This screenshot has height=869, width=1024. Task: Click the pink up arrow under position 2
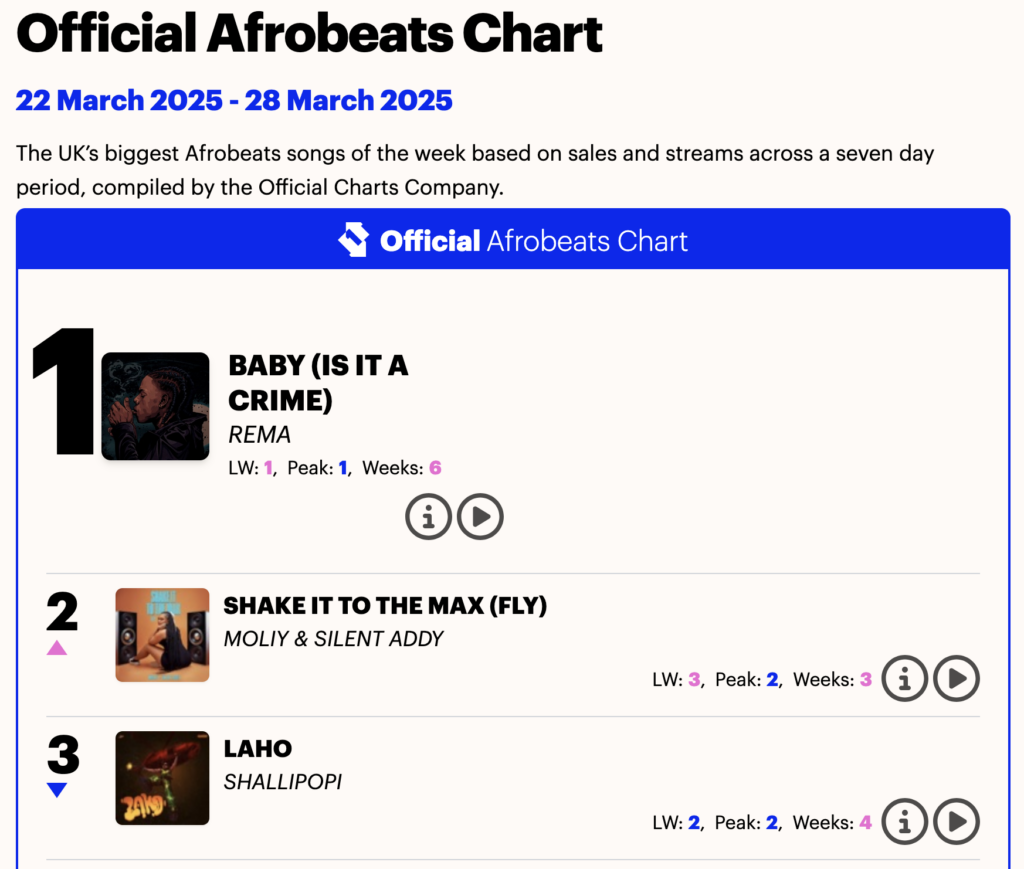tap(57, 648)
